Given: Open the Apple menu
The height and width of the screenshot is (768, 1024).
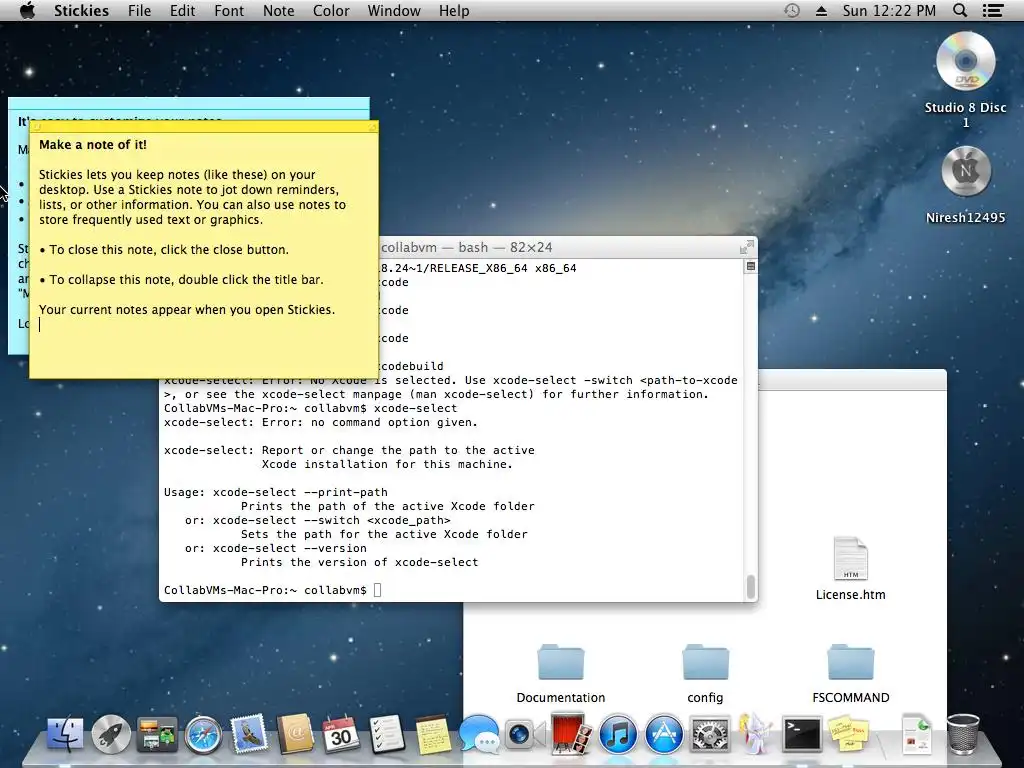Looking at the screenshot, I should click(27, 10).
